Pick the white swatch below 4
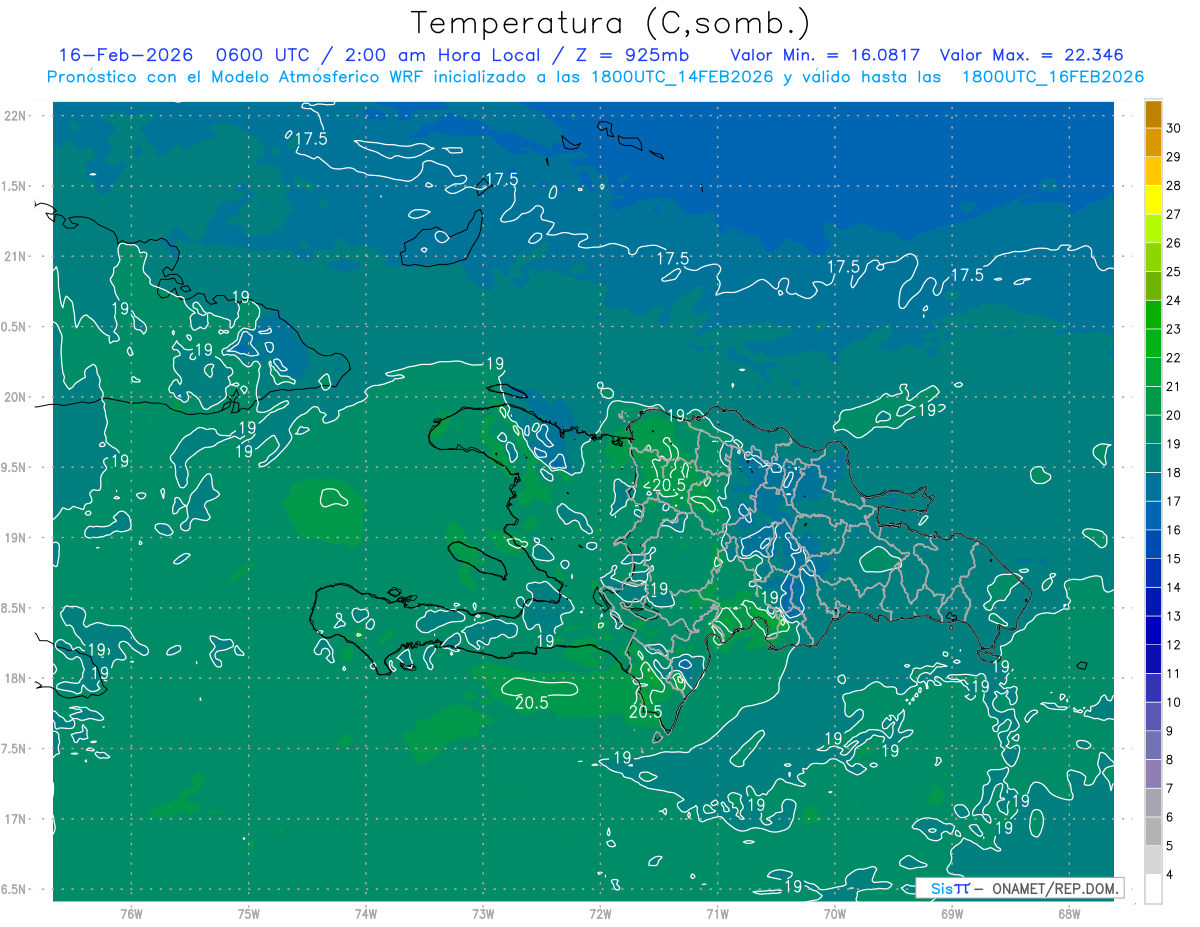Screen dimensions: 1200x927 tap(1153, 888)
